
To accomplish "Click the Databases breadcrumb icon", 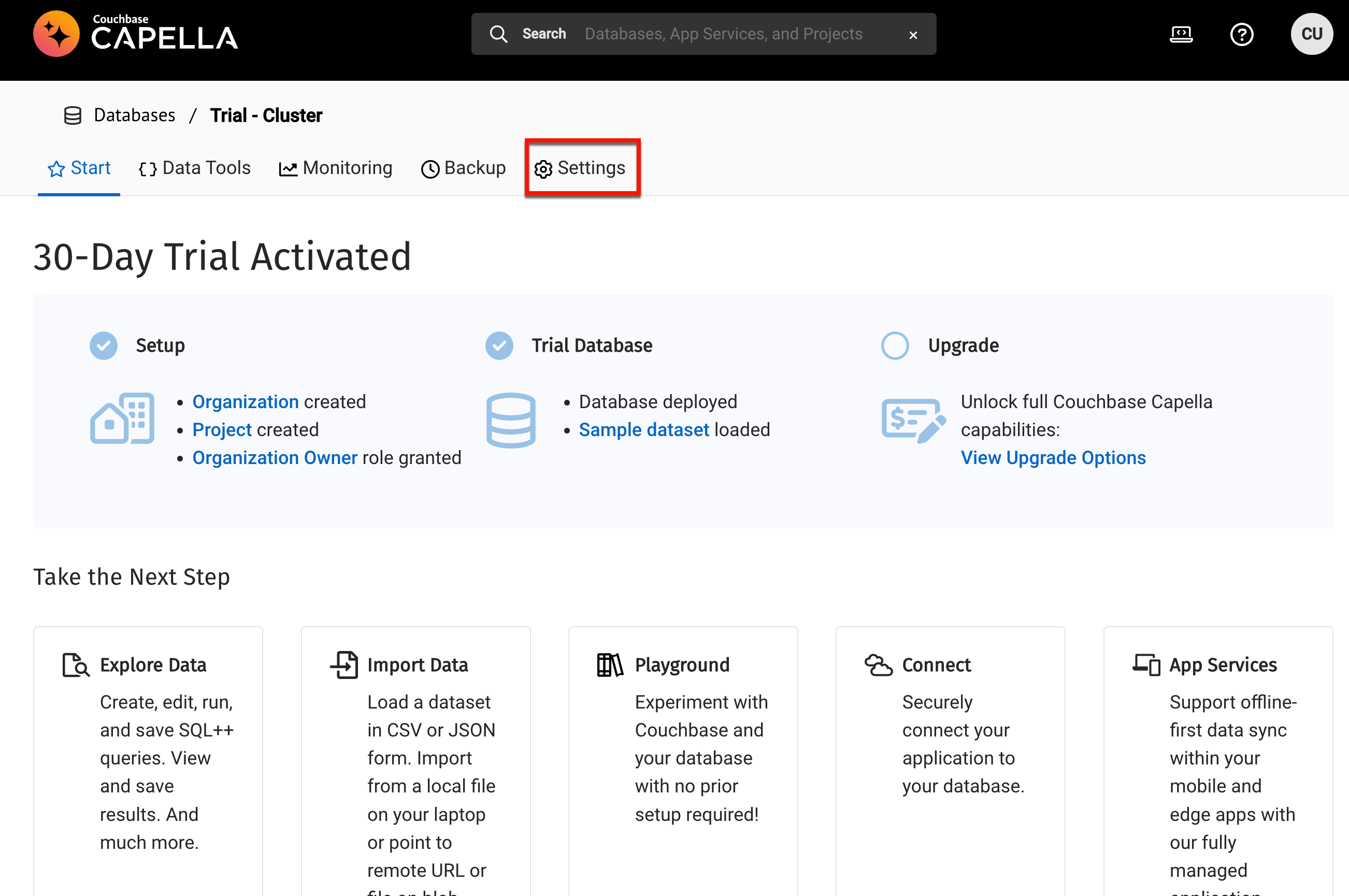I will [73, 115].
